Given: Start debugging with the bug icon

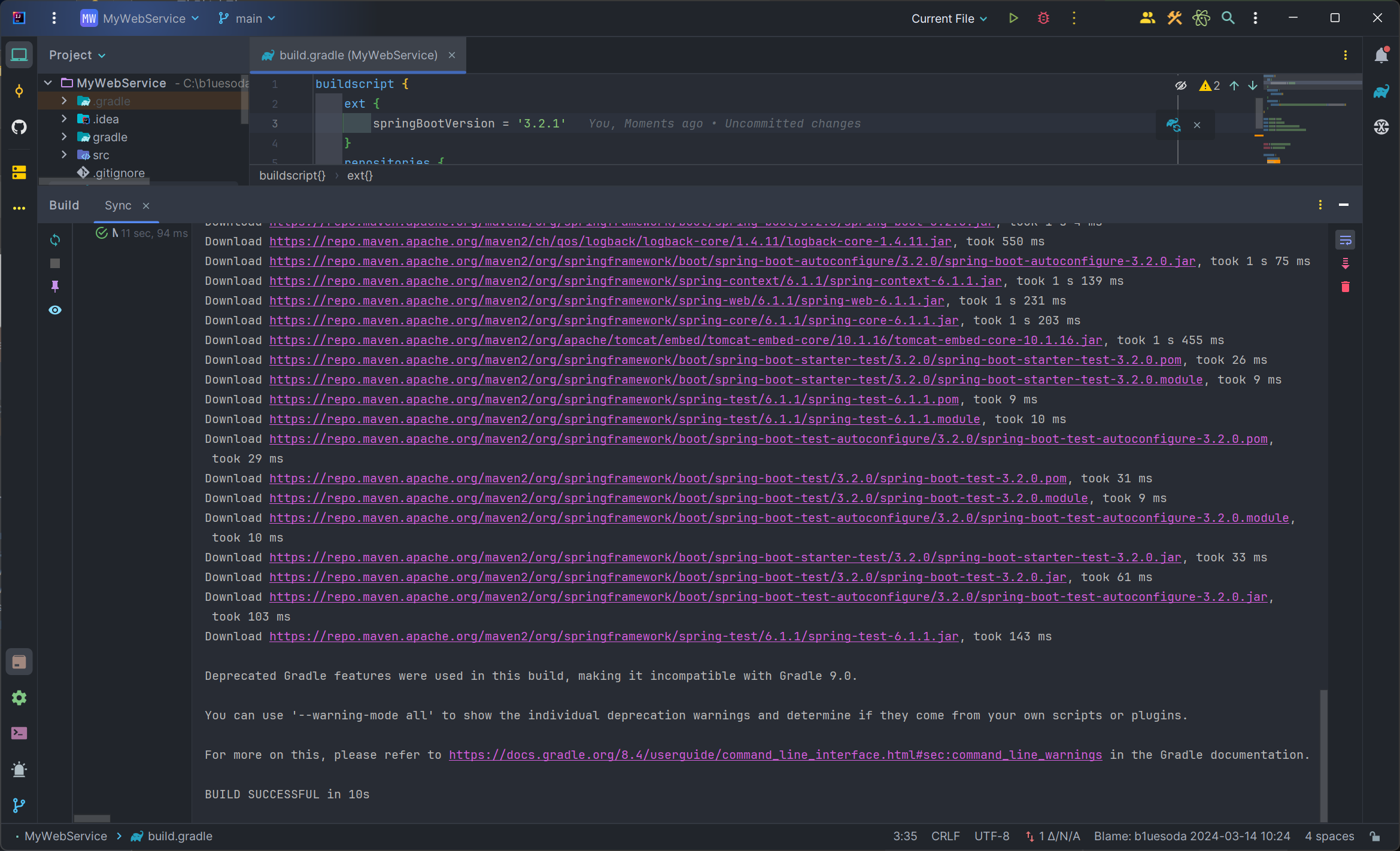Looking at the screenshot, I should tap(1043, 18).
